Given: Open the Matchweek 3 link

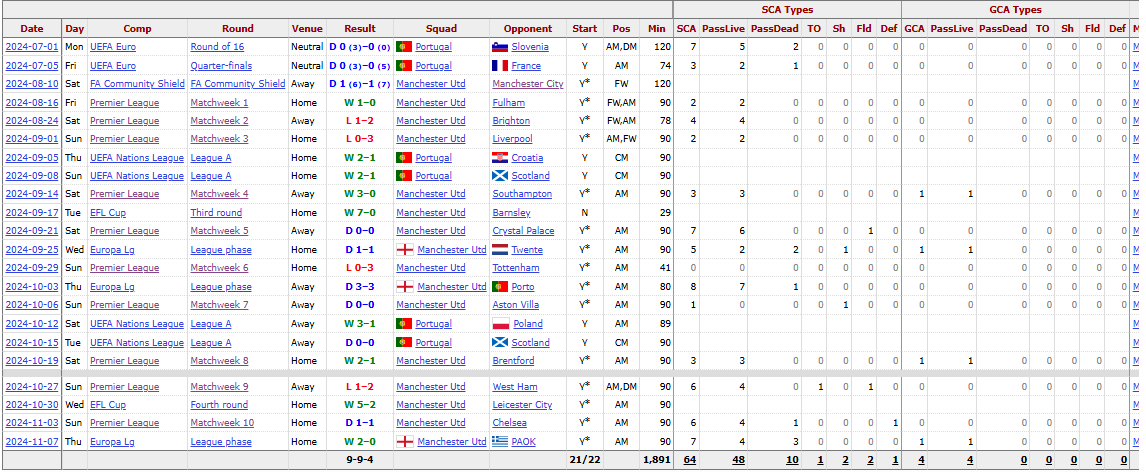Looking at the screenshot, I should [219, 139].
